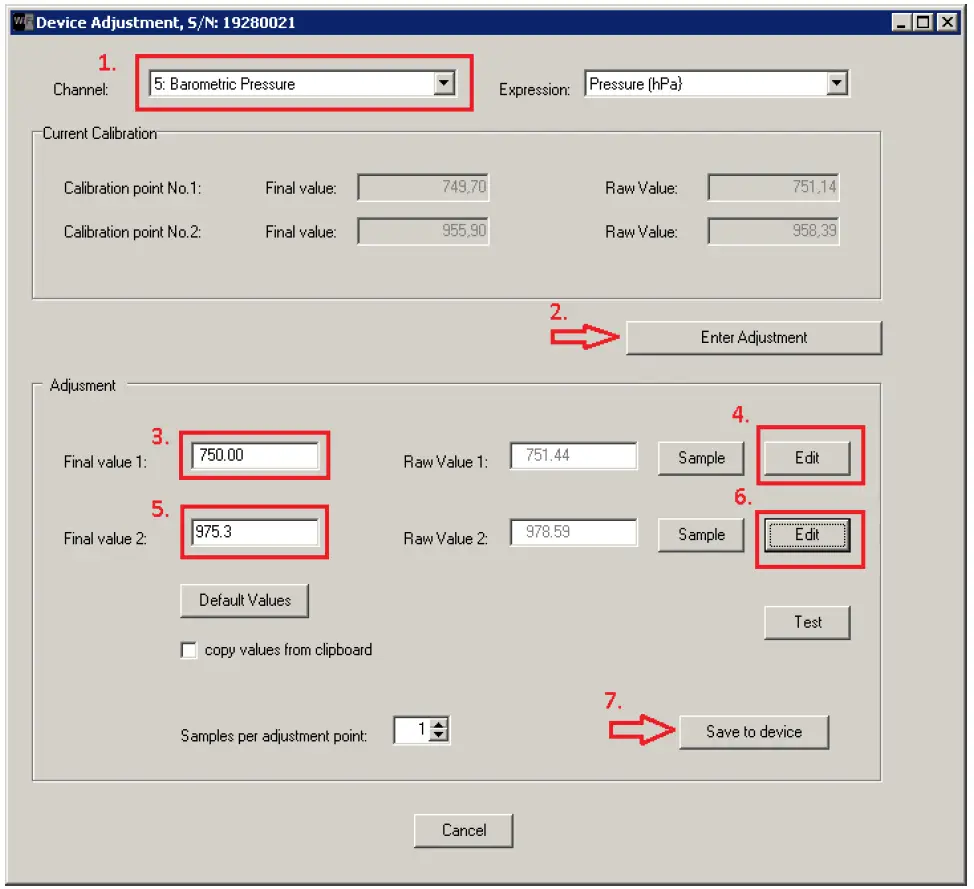Increase samples per adjustment point
This screenshot has width=974, height=889.
click(440, 724)
